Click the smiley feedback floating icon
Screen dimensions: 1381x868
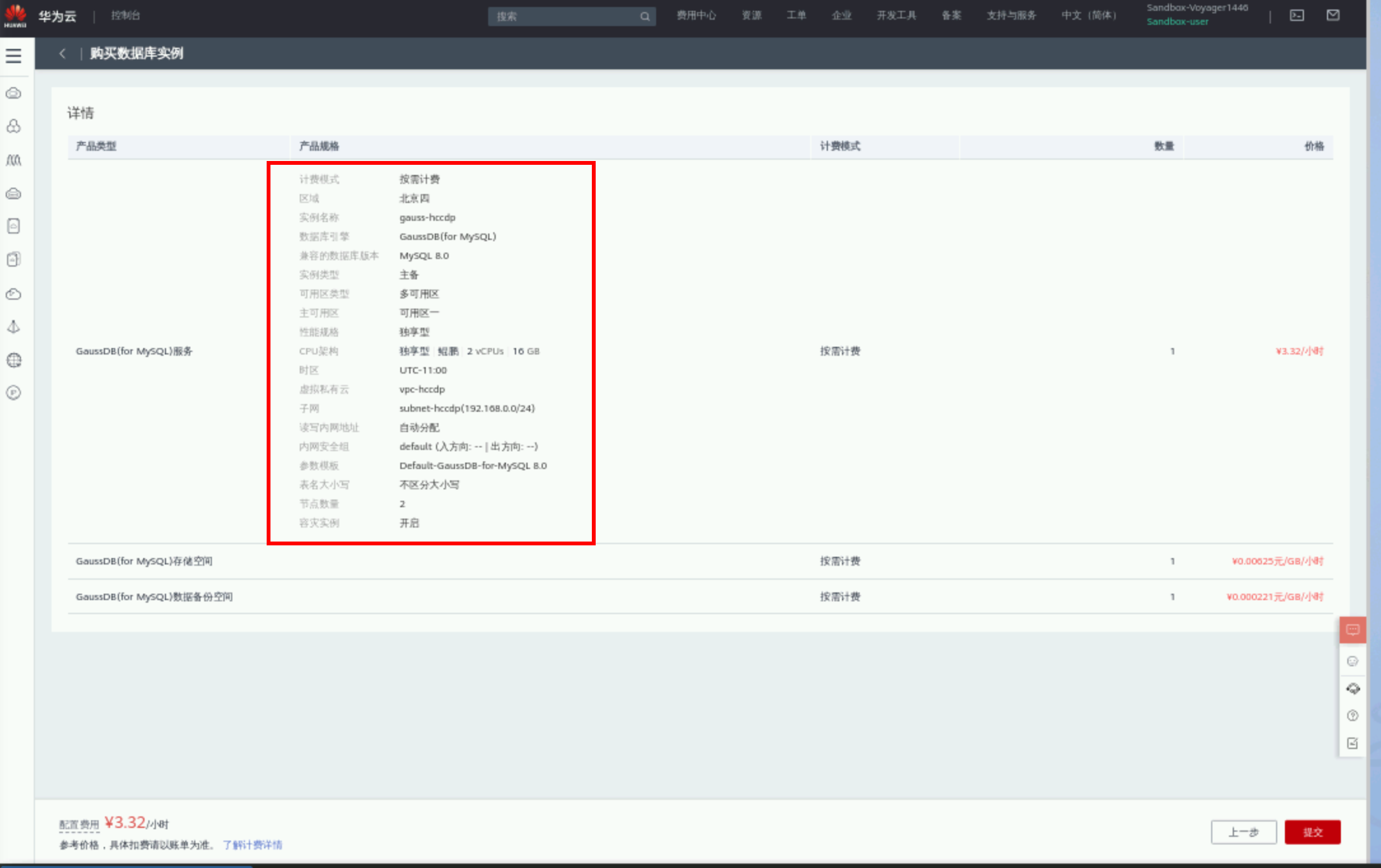pos(1352,661)
